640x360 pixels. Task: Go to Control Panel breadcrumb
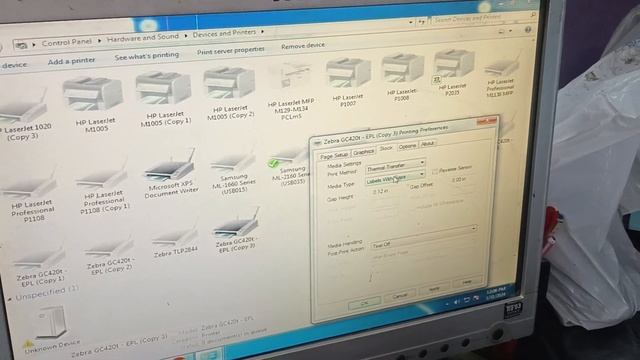click(x=67, y=42)
